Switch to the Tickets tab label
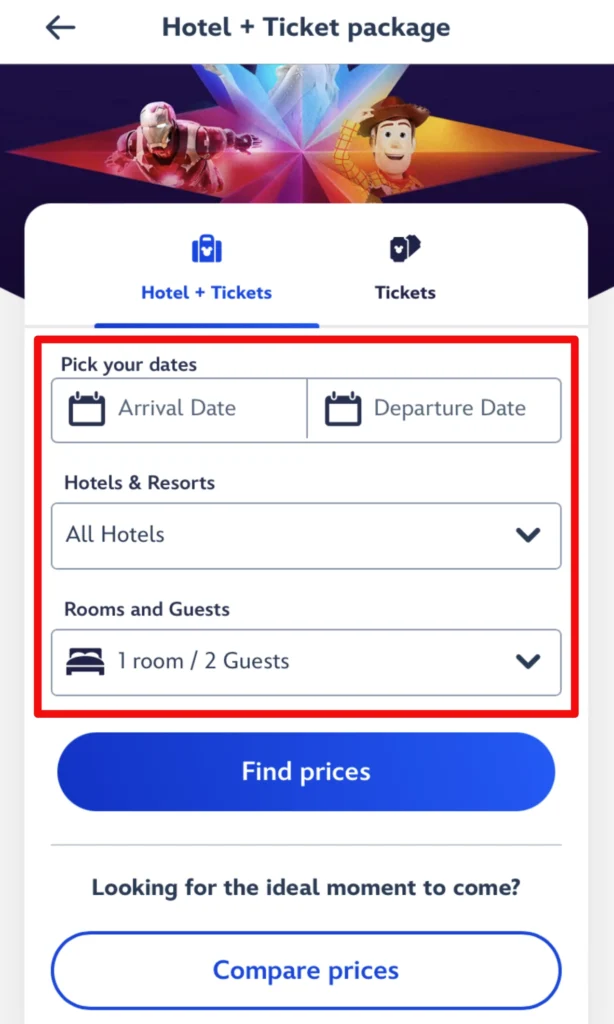Image resolution: width=614 pixels, height=1024 pixels. [405, 293]
